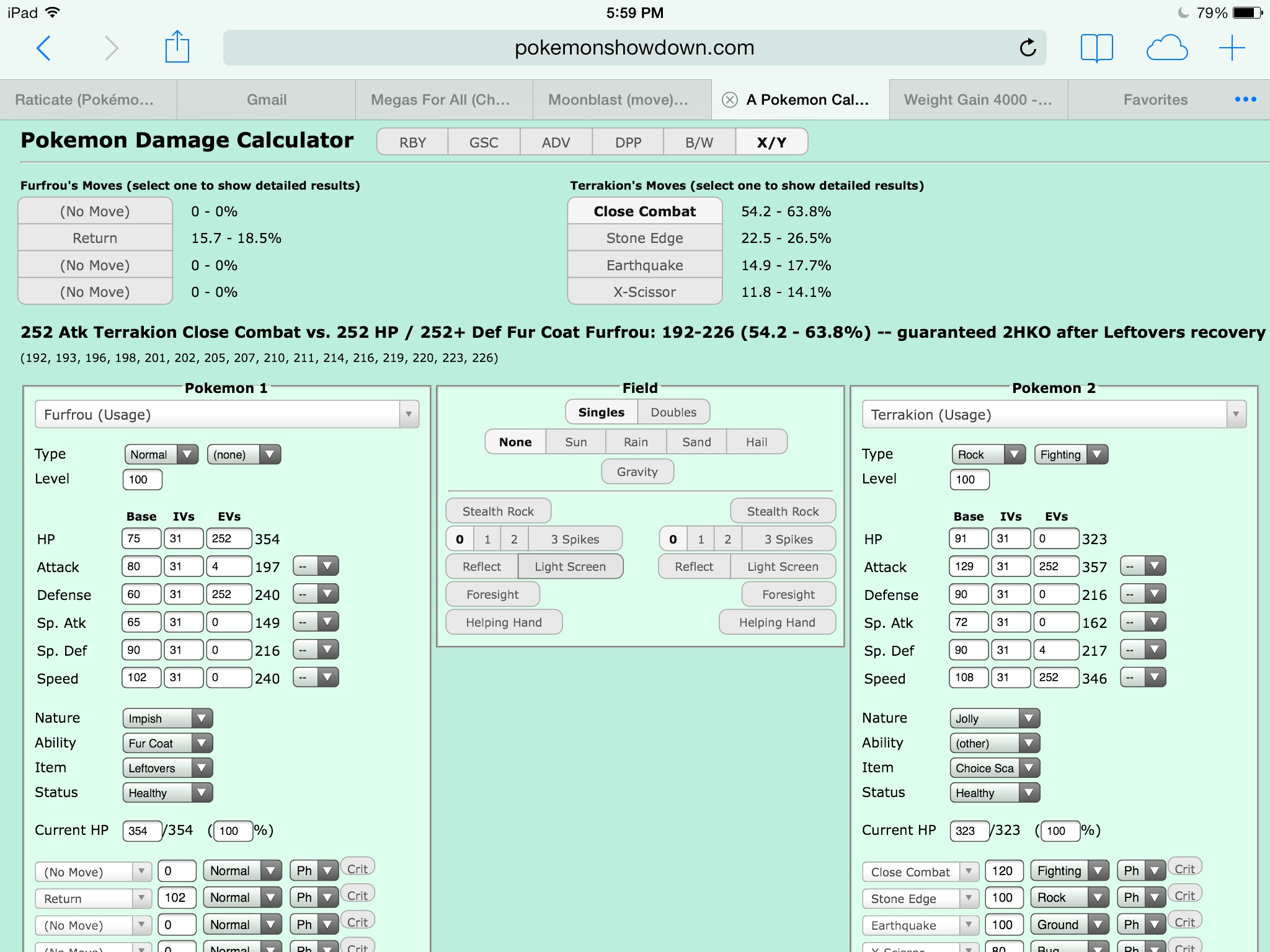Toggle Crit for Close Combat
1270x952 pixels.
pyautogui.click(x=1184, y=869)
